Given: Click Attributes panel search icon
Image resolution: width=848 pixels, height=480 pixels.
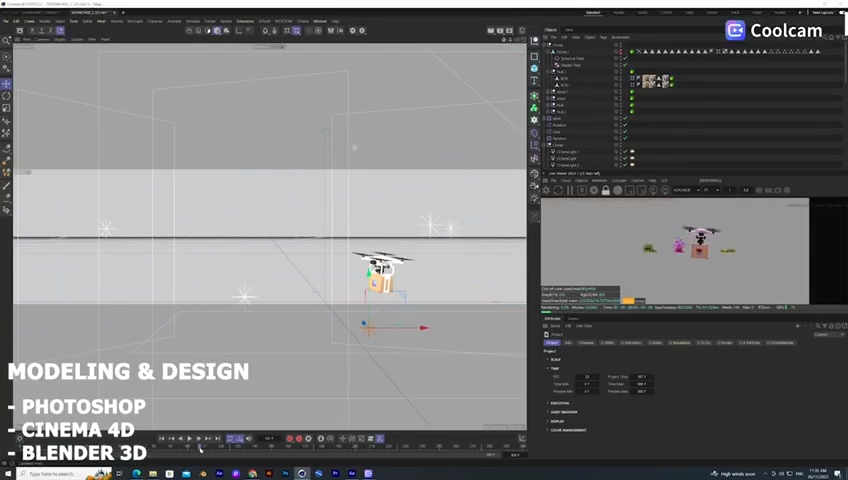Looking at the screenshot, I should [818, 326].
